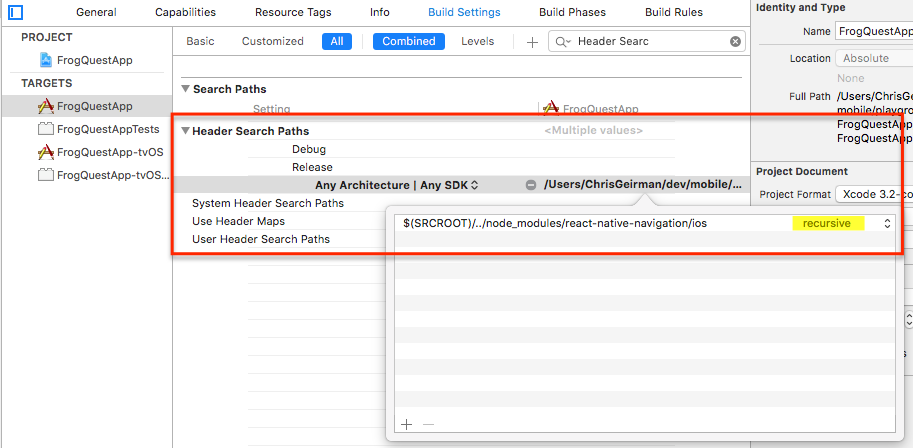Select the Debug configuration row
This screenshot has height=448, width=913.
point(309,149)
